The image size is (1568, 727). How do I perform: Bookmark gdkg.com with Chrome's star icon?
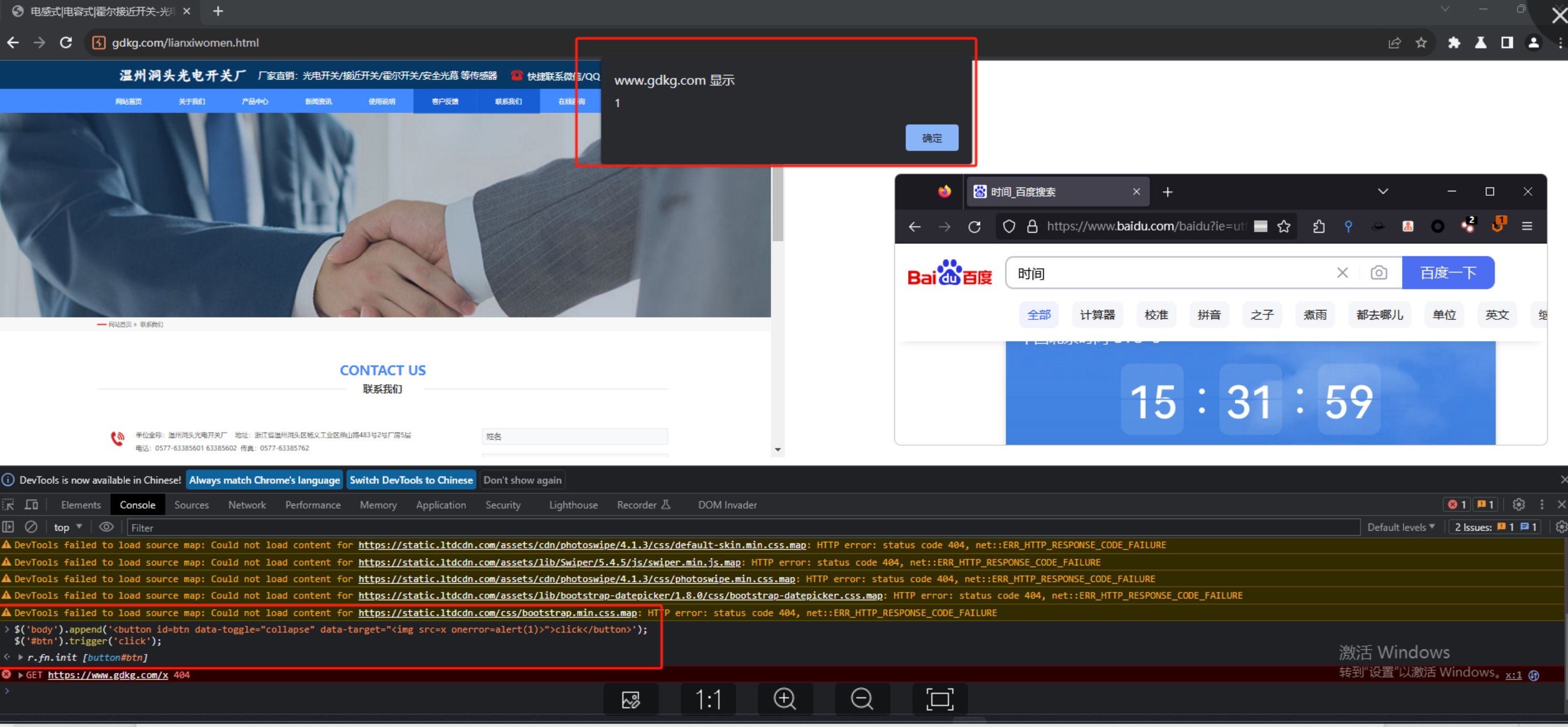[1421, 42]
